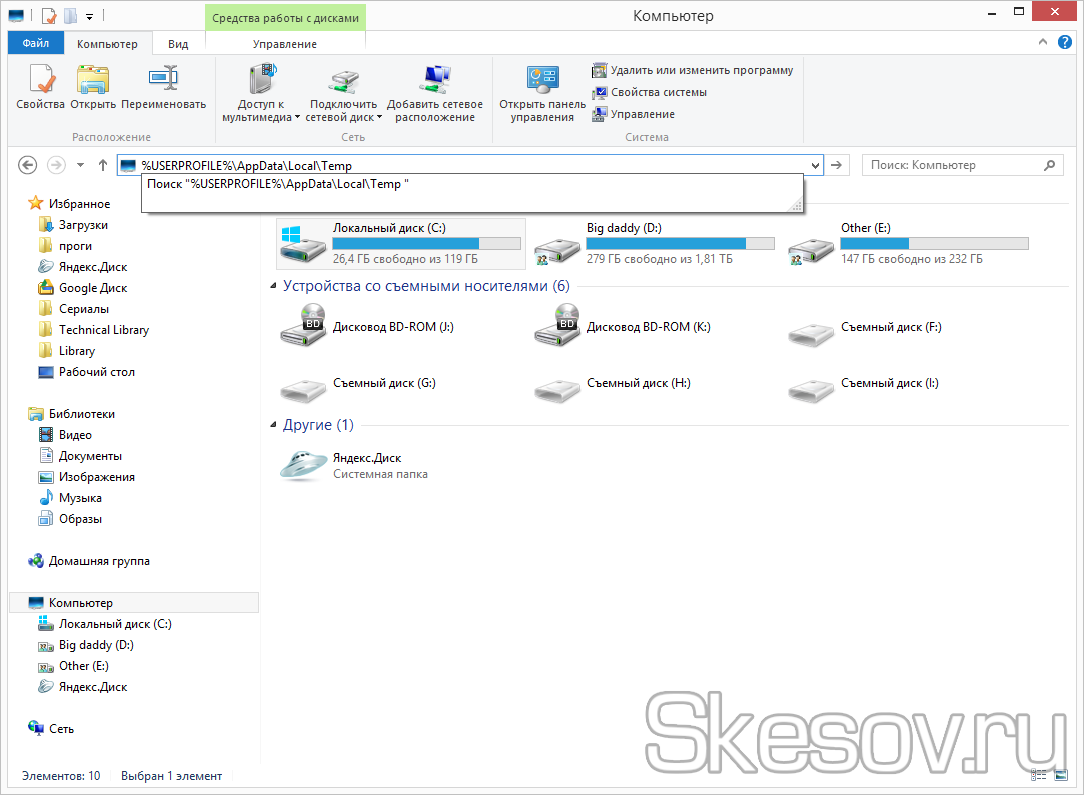Minimize the ribbon with the chevron
This screenshot has width=1084, height=795.
(x=1042, y=43)
